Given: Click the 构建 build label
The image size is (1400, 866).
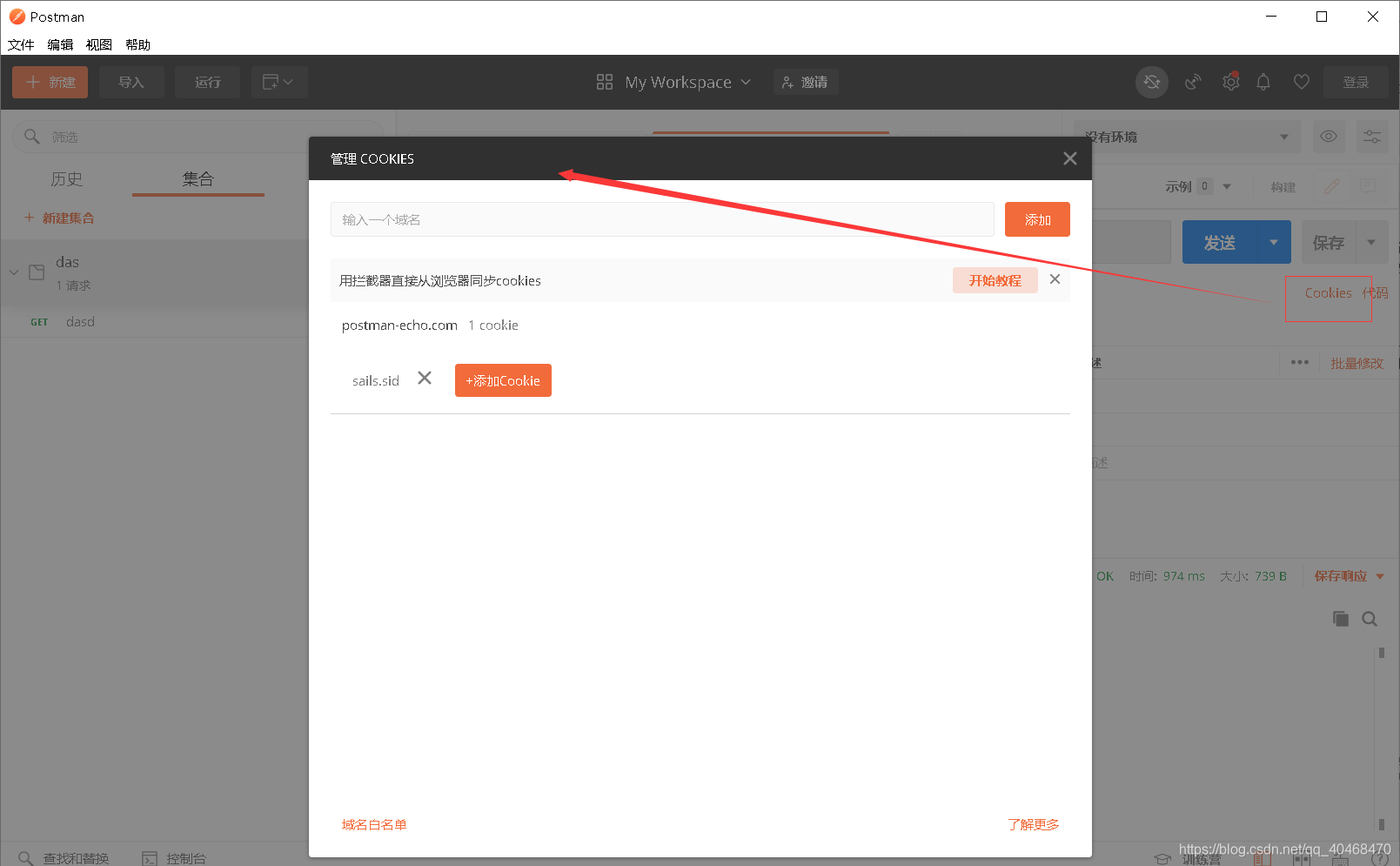Looking at the screenshot, I should (1283, 187).
